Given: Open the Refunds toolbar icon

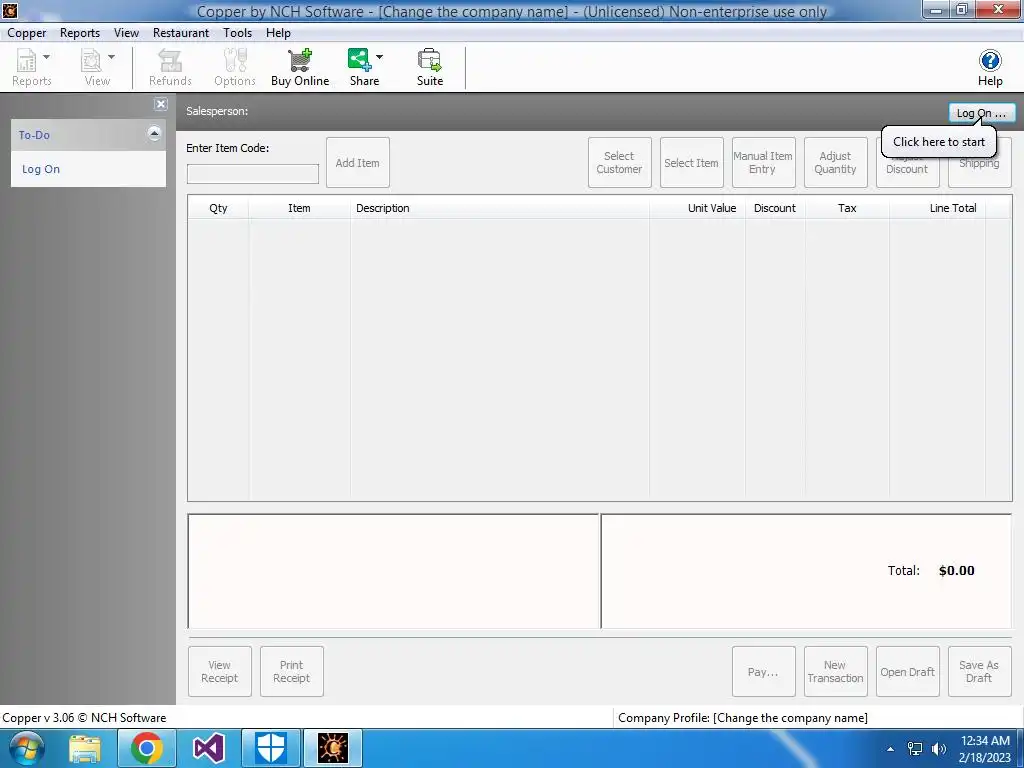Looking at the screenshot, I should coord(170,61).
